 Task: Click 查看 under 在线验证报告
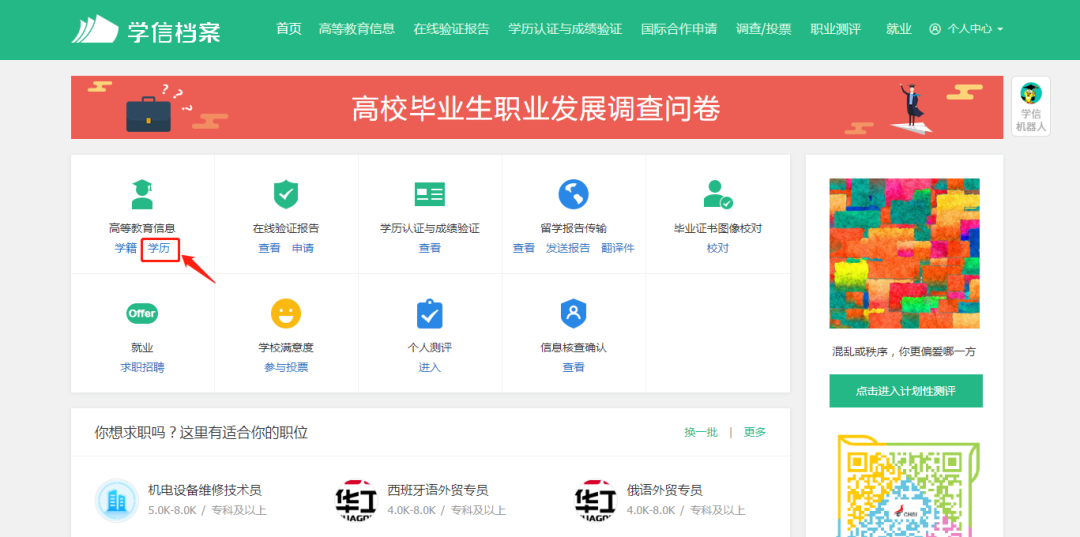tap(269, 248)
